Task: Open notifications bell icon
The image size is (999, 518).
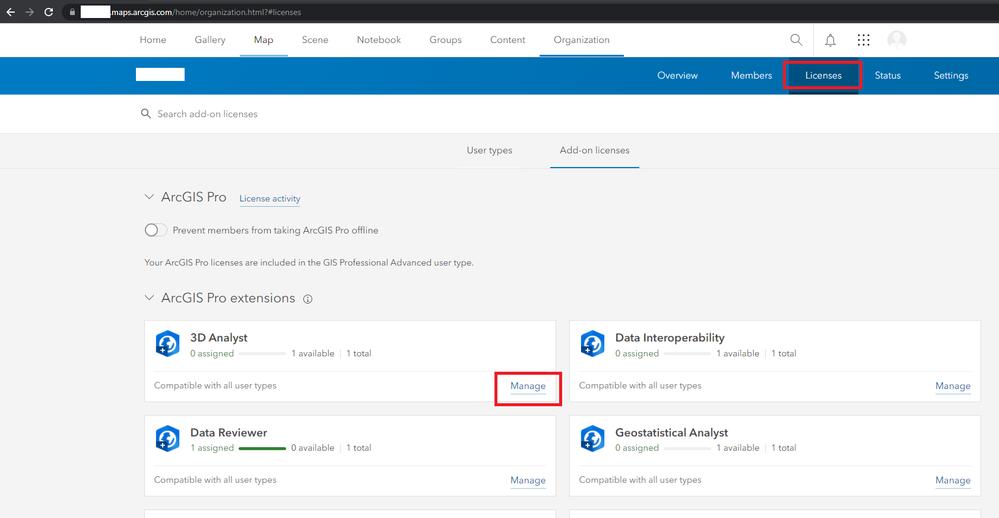Action: (830, 40)
